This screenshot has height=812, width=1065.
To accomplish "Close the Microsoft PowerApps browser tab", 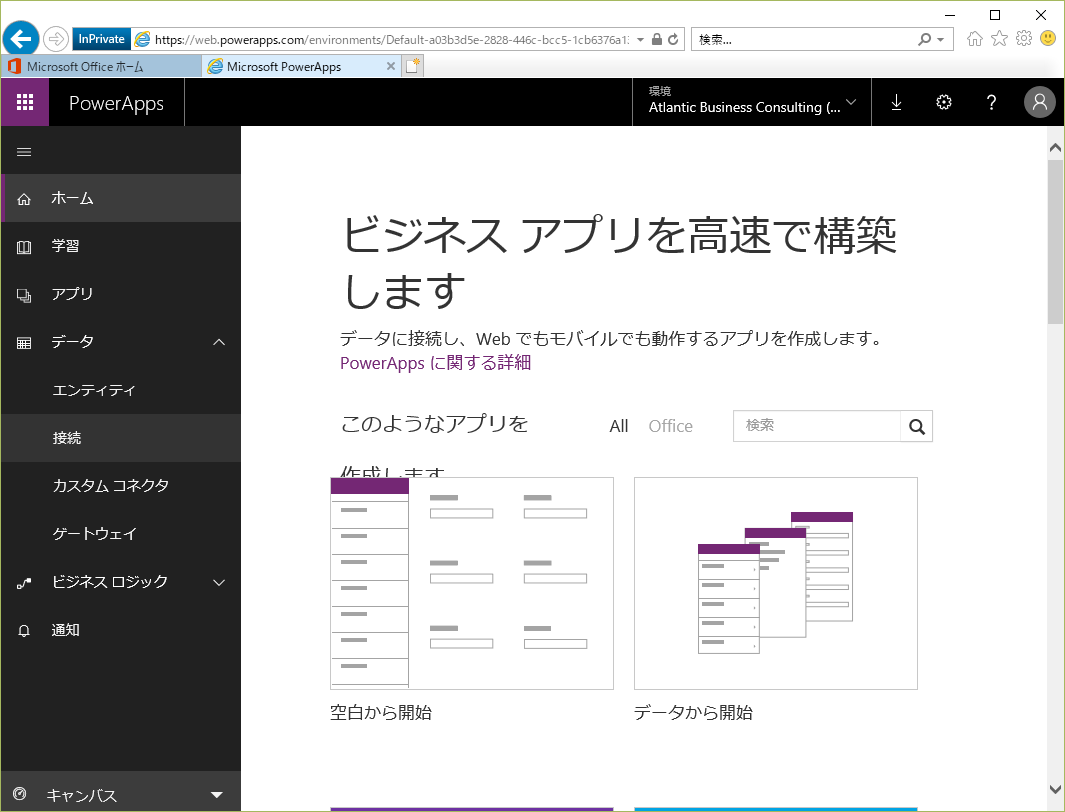I will click(391, 66).
